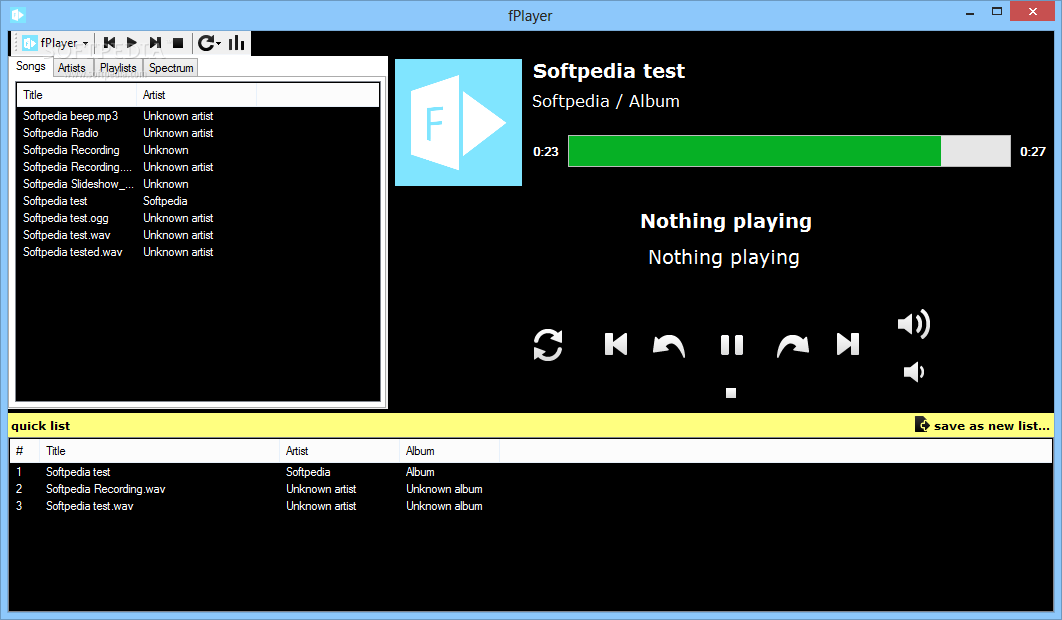Click the toolbar spectrum bars icon
Image resolution: width=1062 pixels, height=620 pixels.
click(236, 43)
